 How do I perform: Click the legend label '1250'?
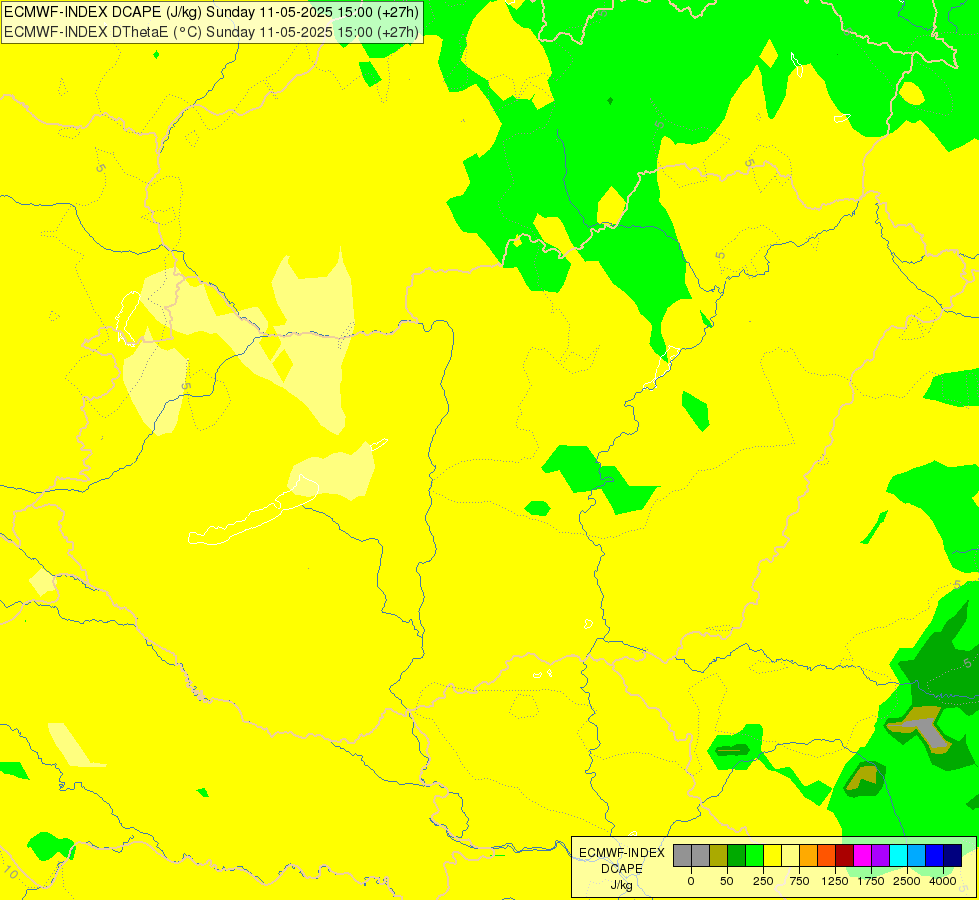pos(835,881)
